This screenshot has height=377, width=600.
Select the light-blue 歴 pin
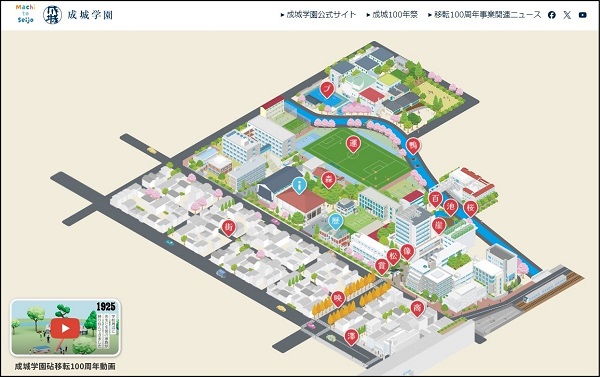click(336, 221)
